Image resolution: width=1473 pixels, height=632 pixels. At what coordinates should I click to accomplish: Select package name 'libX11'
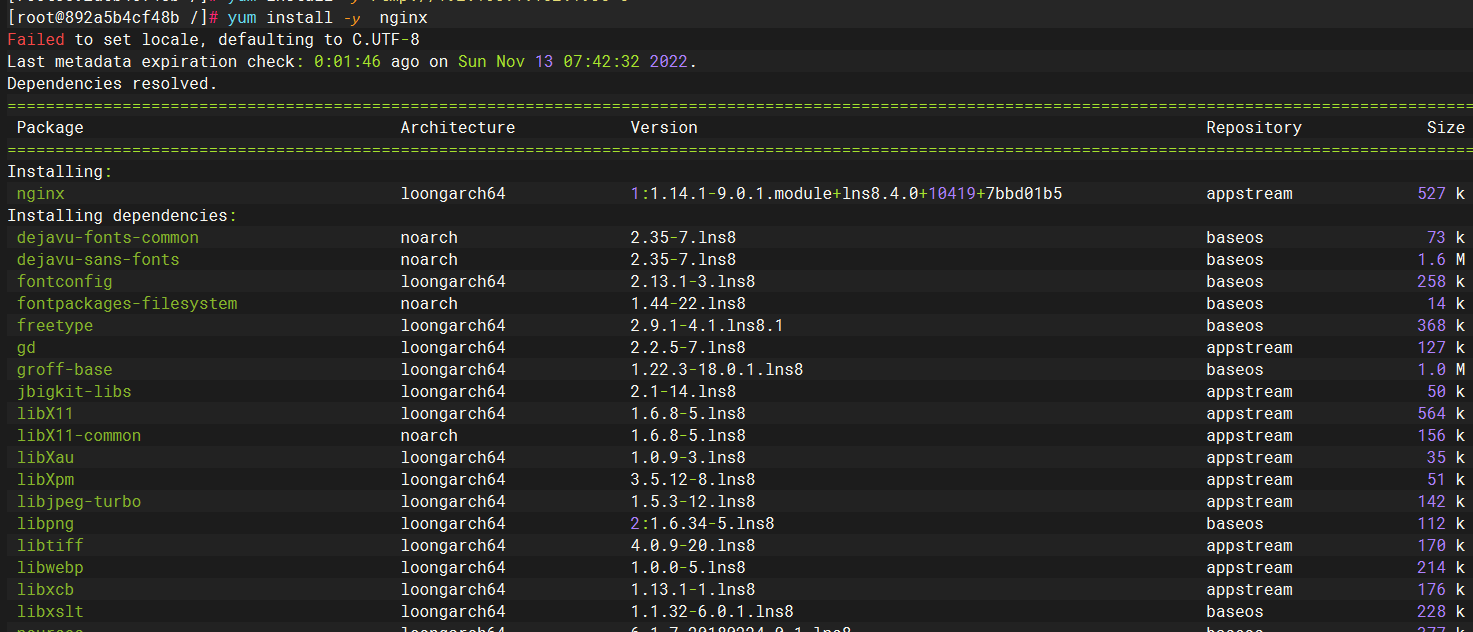click(45, 413)
